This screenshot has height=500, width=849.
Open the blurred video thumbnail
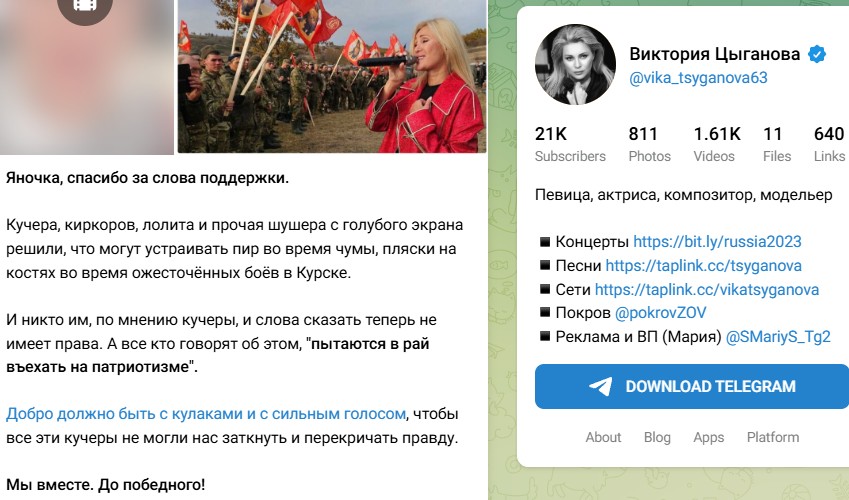point(87,77)
